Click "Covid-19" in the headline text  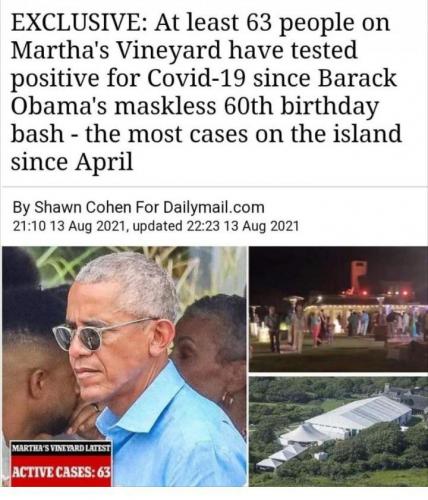tap(197, 78)
